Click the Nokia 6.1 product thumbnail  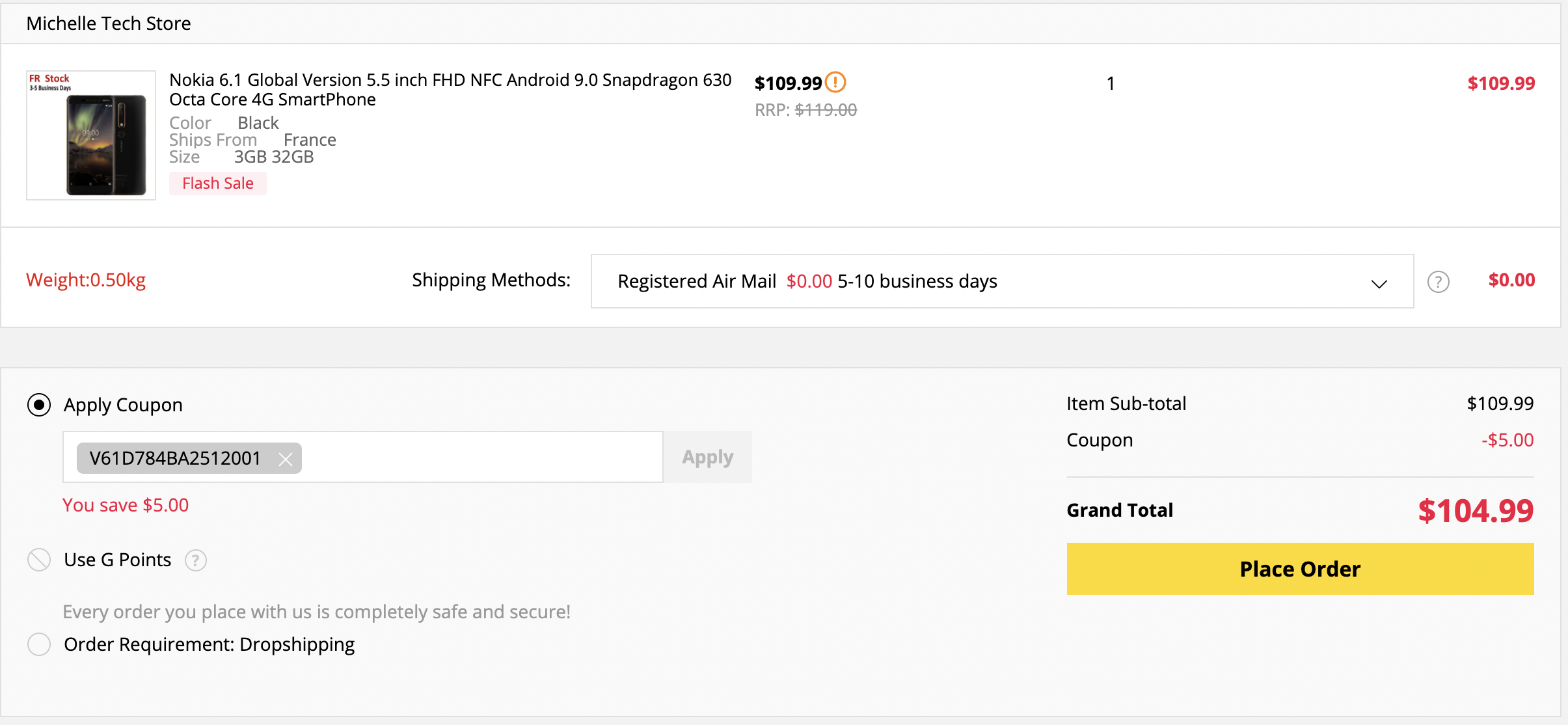pos(91,135)
